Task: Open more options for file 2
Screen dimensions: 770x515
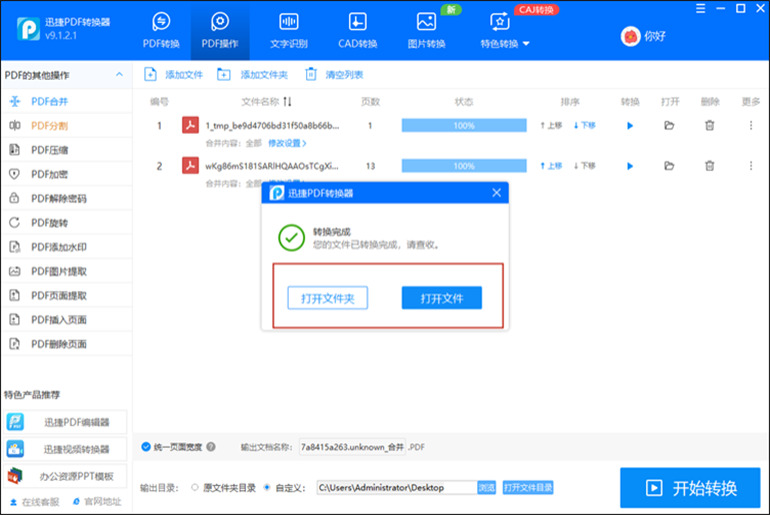Action: click(751, 166)
